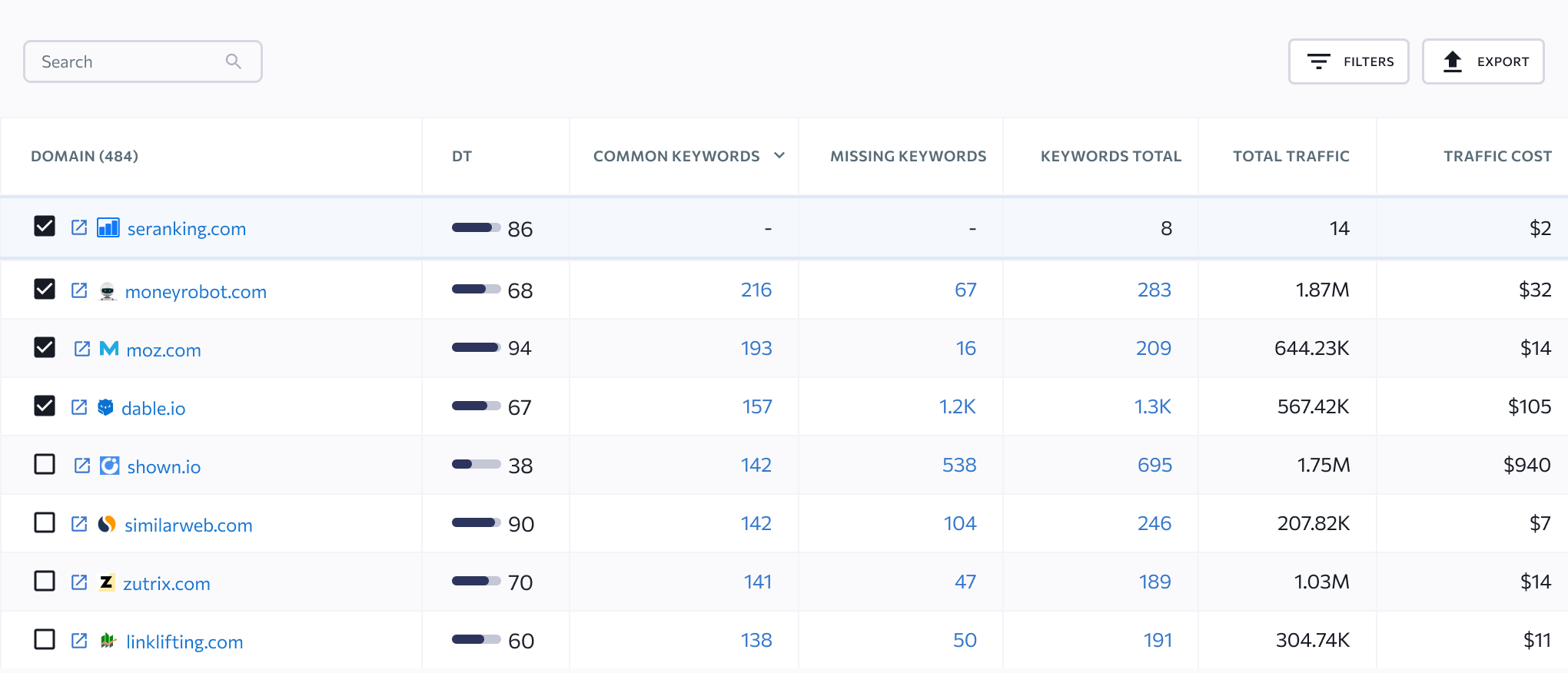Open moneyrobot.com external link icon
Screen dimensions: 1568x673
tap(79, 290)
